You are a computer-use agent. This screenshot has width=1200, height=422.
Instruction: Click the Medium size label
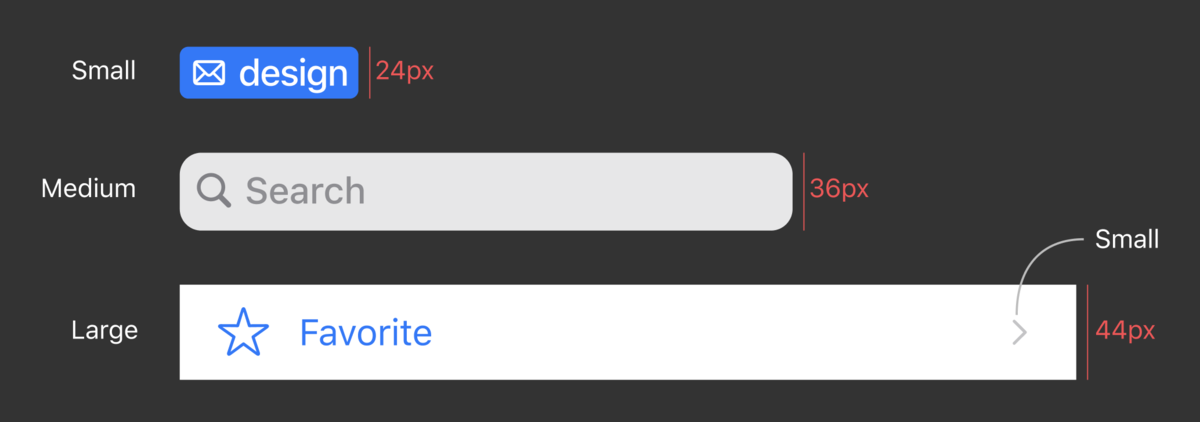click(89, 188)
